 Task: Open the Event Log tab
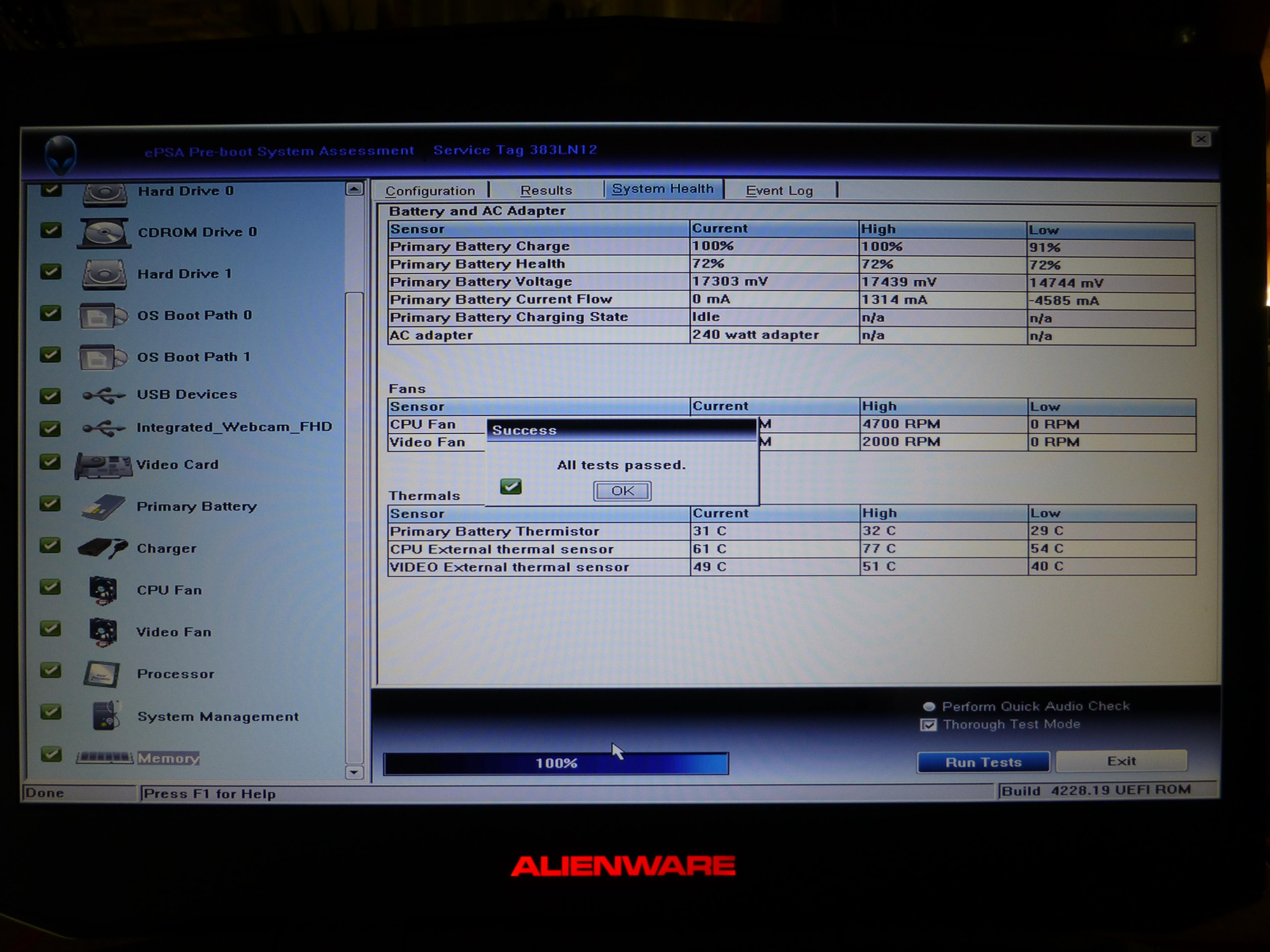(779, 190)
